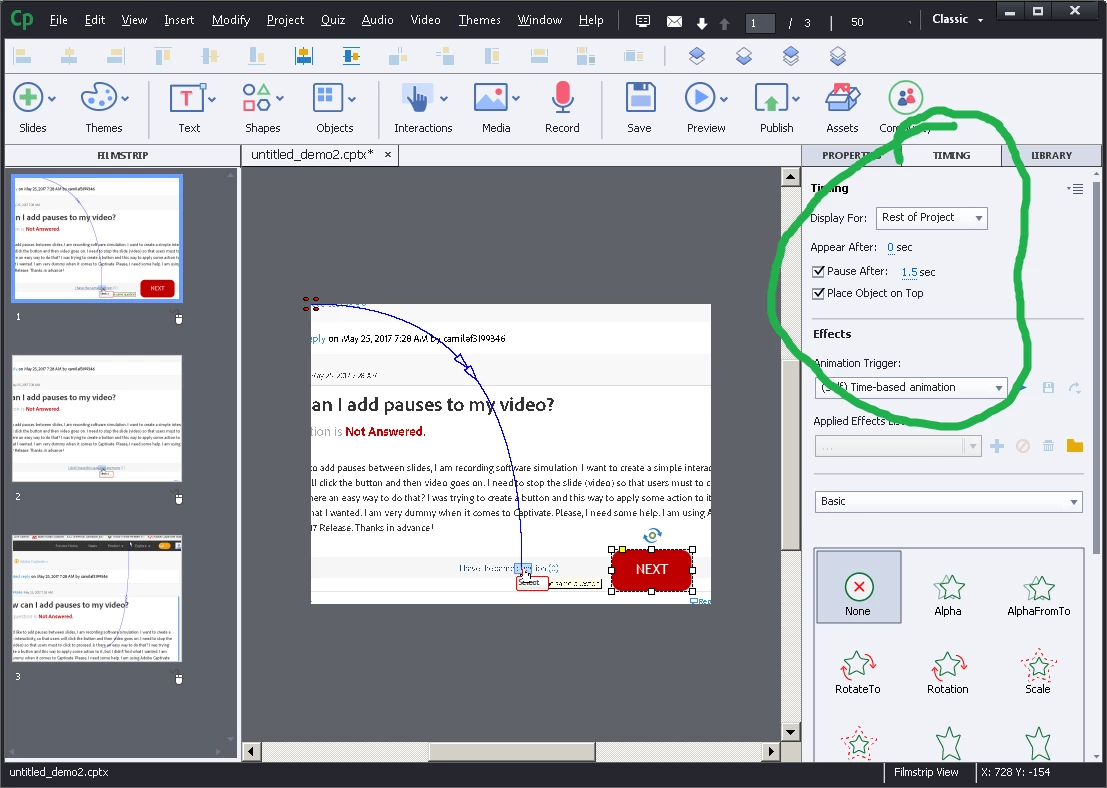Click the Pause After 1.5 sec value
The height and width of the screenshot is (788, 1107).
tap(918, 272)
